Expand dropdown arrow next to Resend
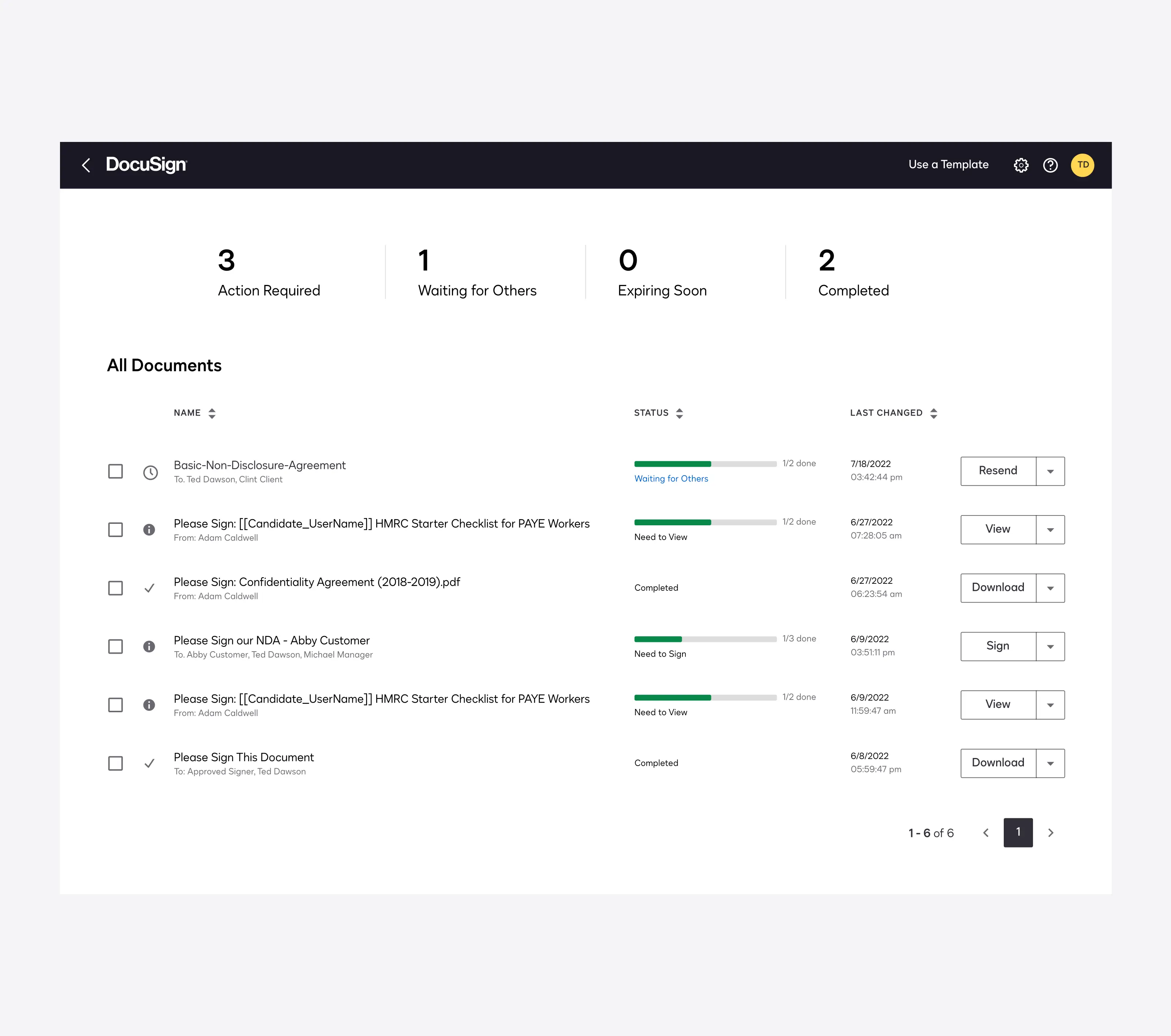This screenshot has height=1036, width=1171. 1050,471
